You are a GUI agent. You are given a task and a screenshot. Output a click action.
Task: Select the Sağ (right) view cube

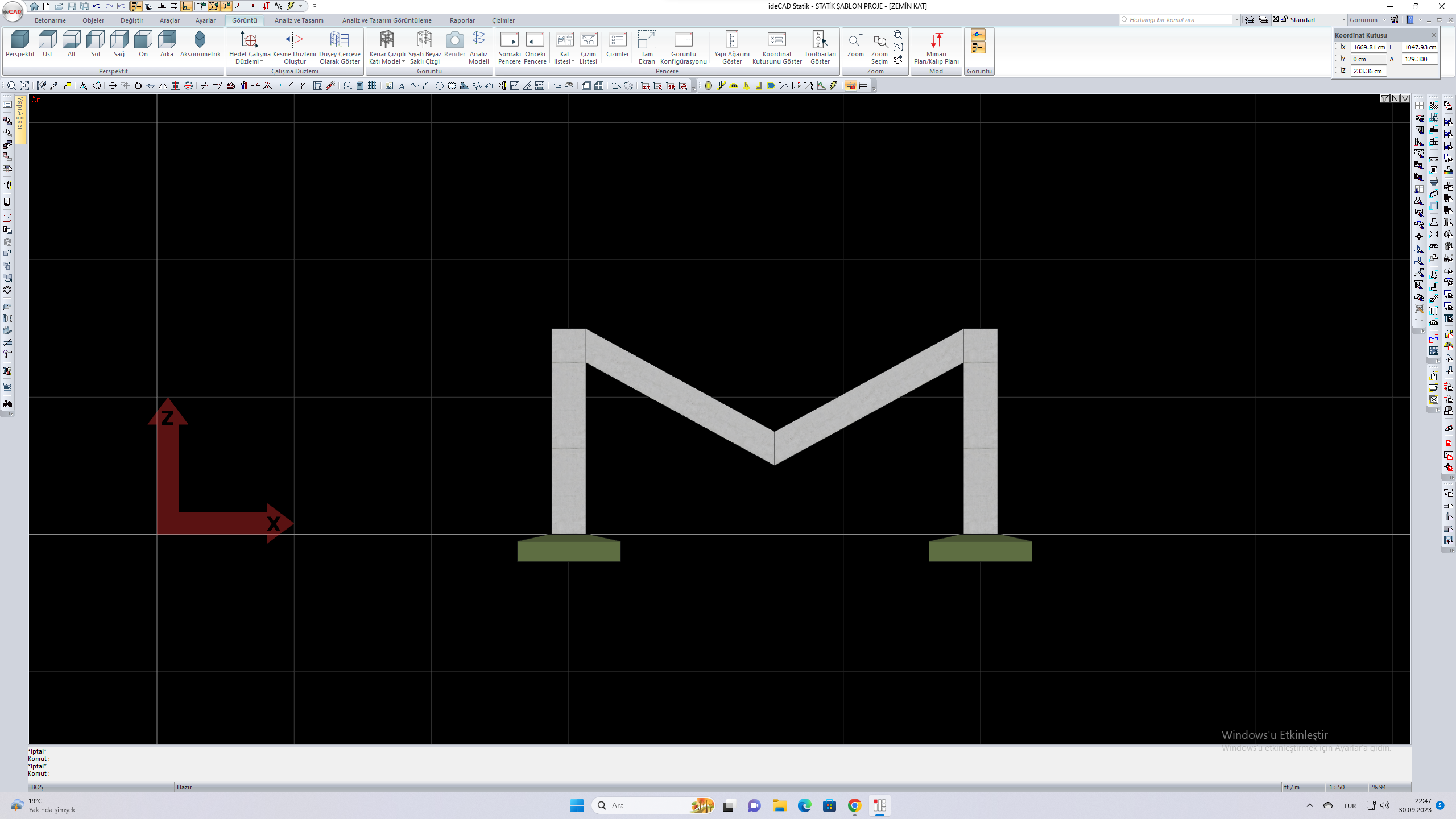pos(119,44)
